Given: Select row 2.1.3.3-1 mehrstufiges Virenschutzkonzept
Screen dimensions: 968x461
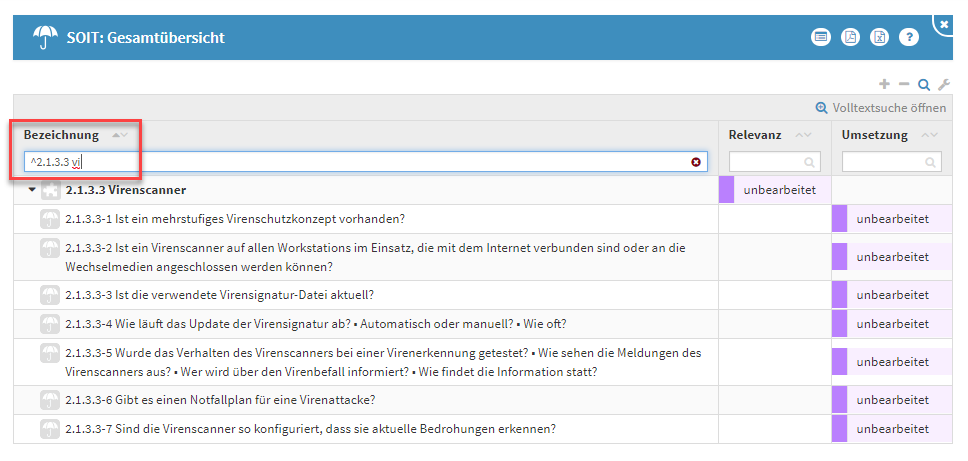Looking at the screenshot, I should pyautogui.click(x=235, y=219).
